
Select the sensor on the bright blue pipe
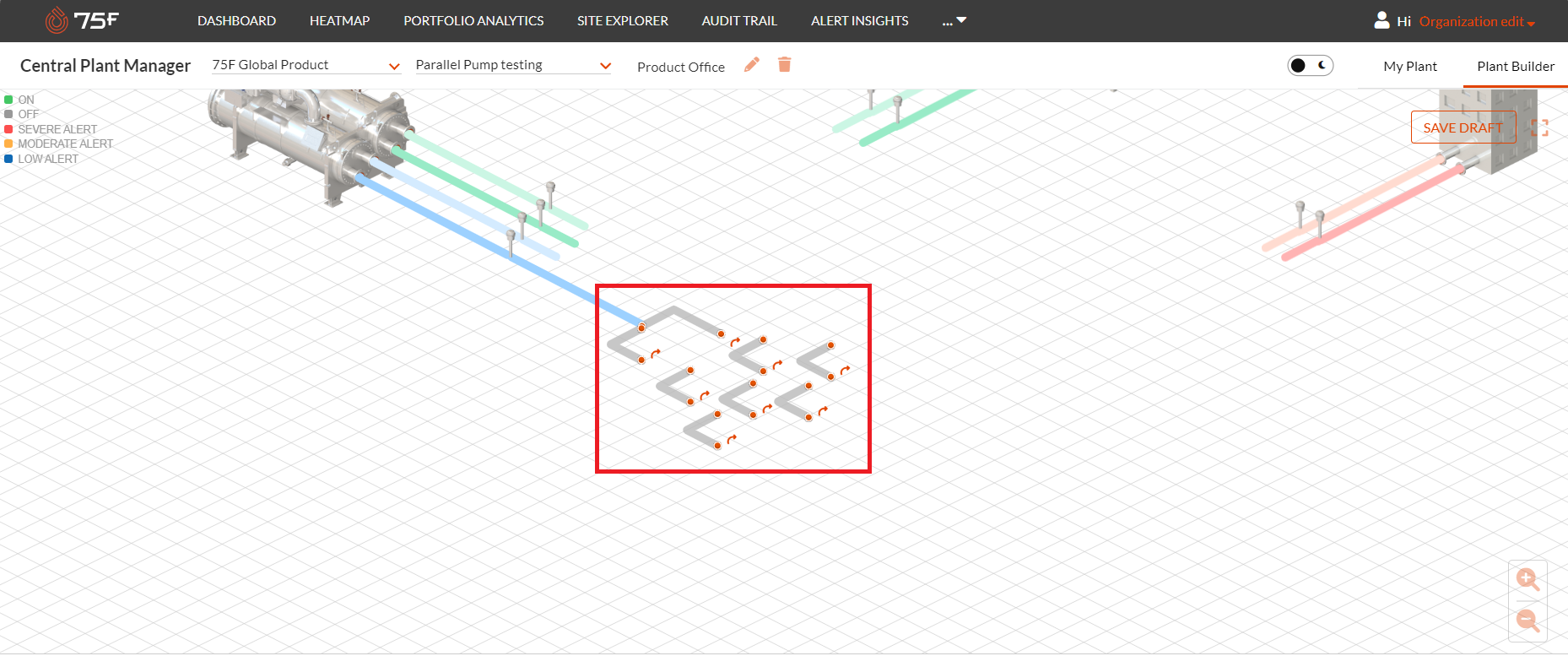click(511, 241)
